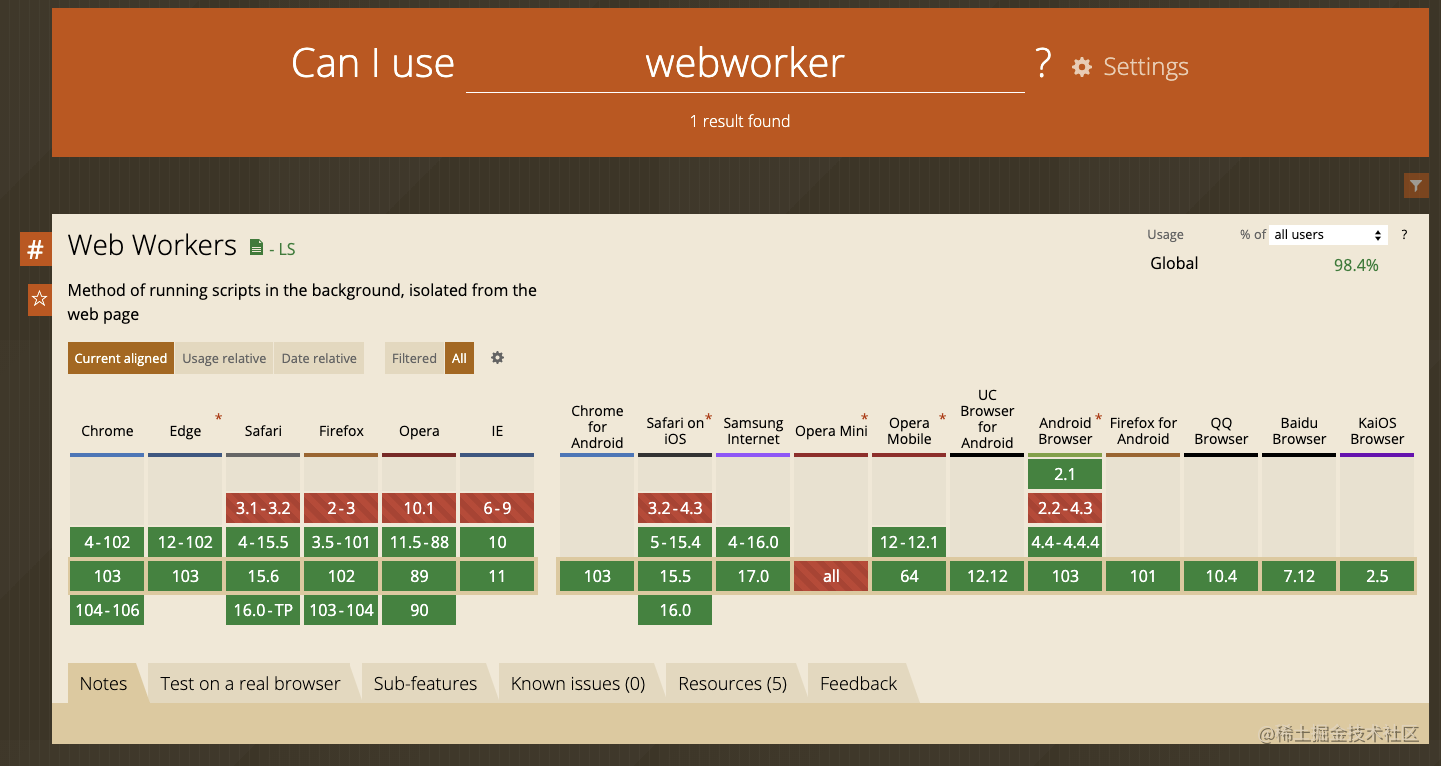Open the green spec document icon
Viewport: 1441px width, 766px height.
click(x=256, y=248)
